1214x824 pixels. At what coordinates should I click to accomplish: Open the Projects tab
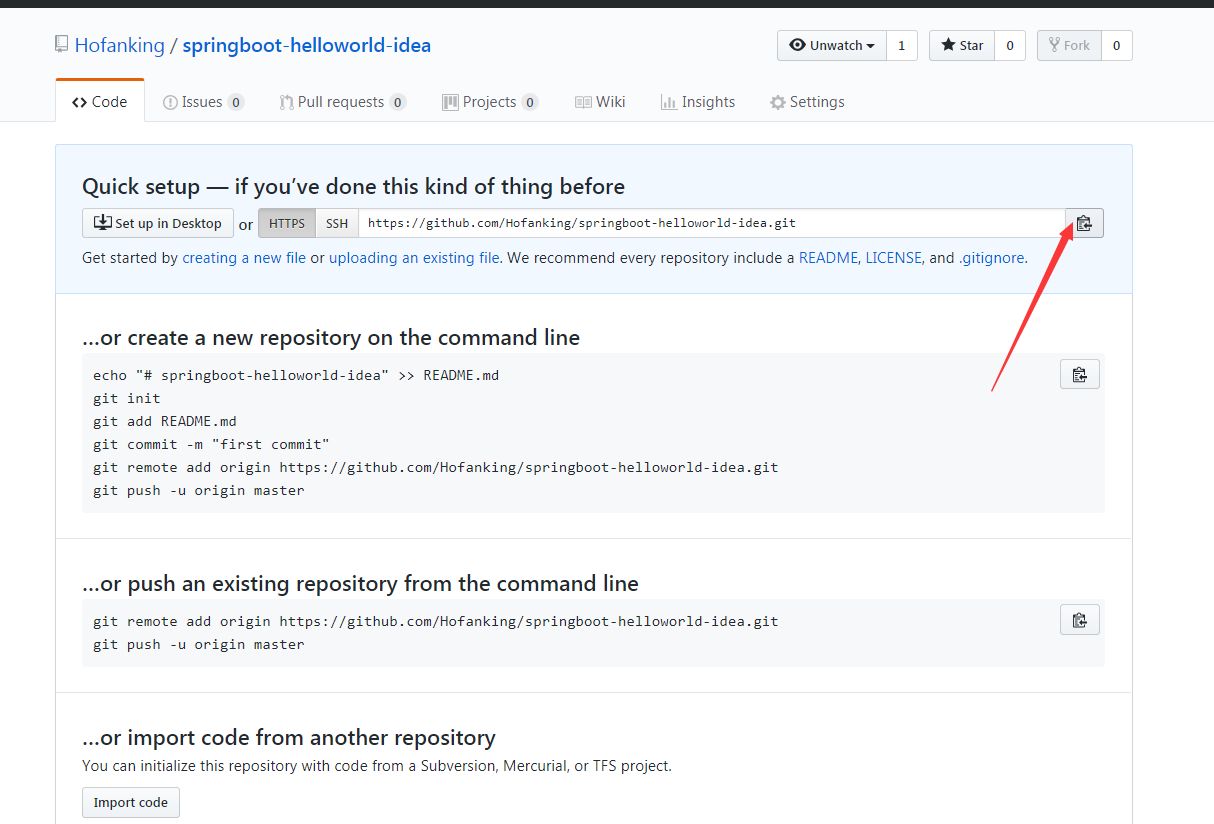pyautogui.click(x=490, y=101)
